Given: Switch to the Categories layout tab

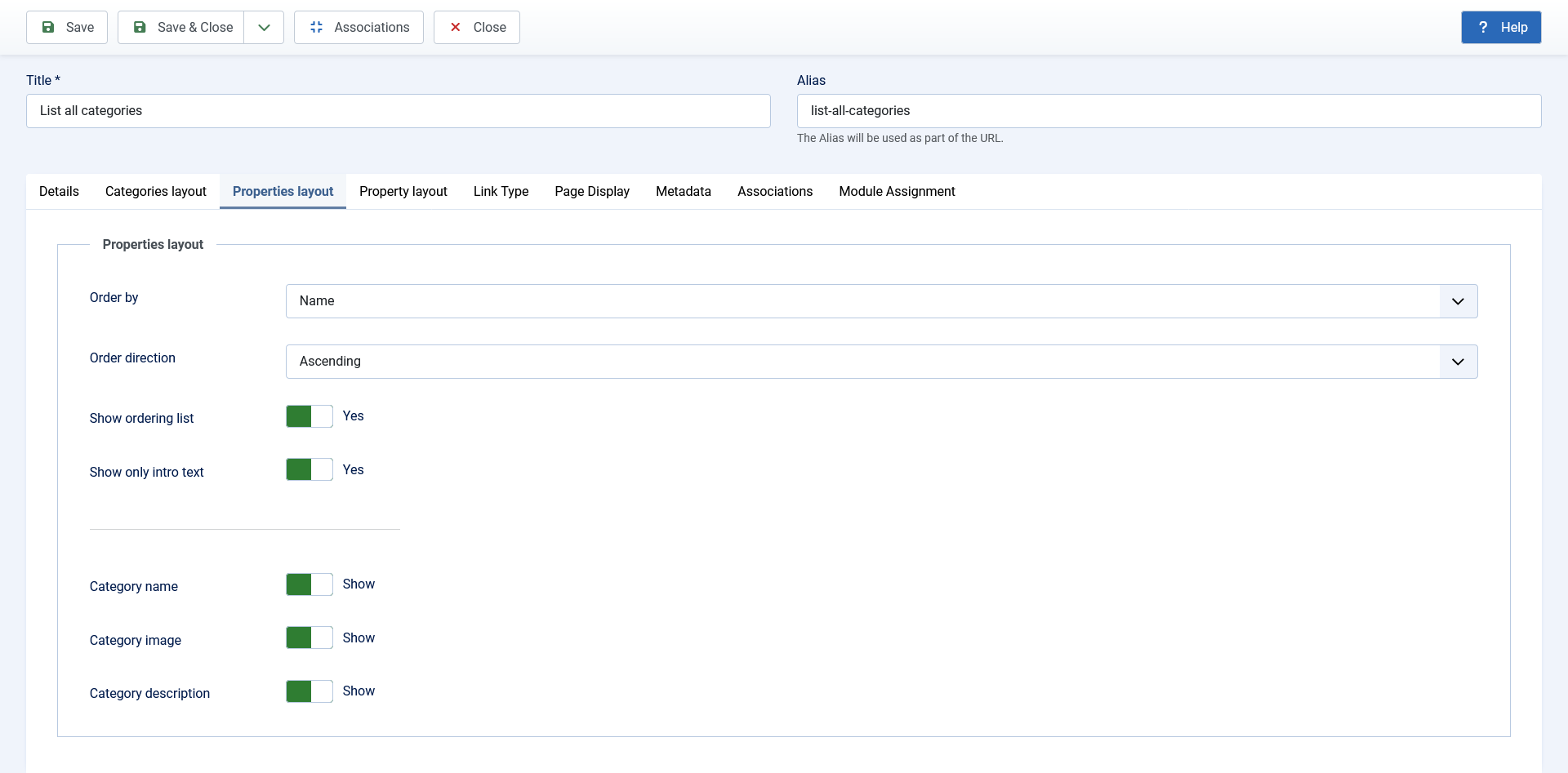Looking at the screenshot, I should 156,191.
